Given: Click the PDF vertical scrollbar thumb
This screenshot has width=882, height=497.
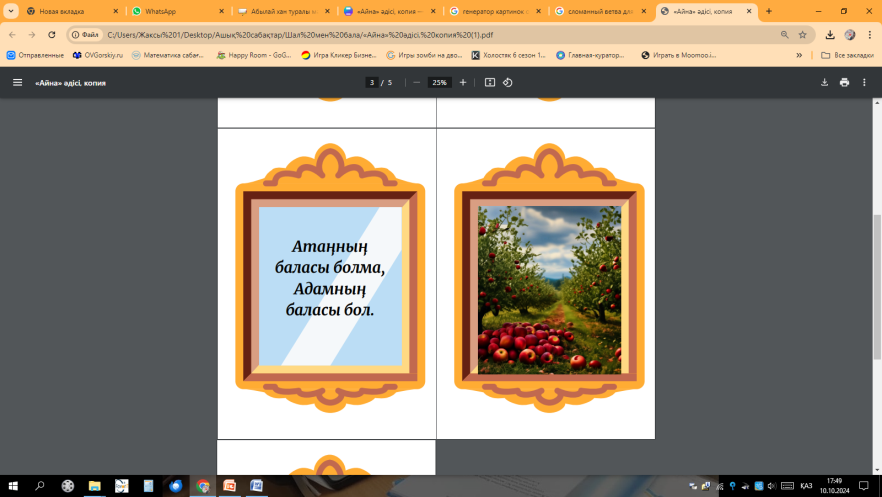Looking at the screenshot, I should click(877, 287).
